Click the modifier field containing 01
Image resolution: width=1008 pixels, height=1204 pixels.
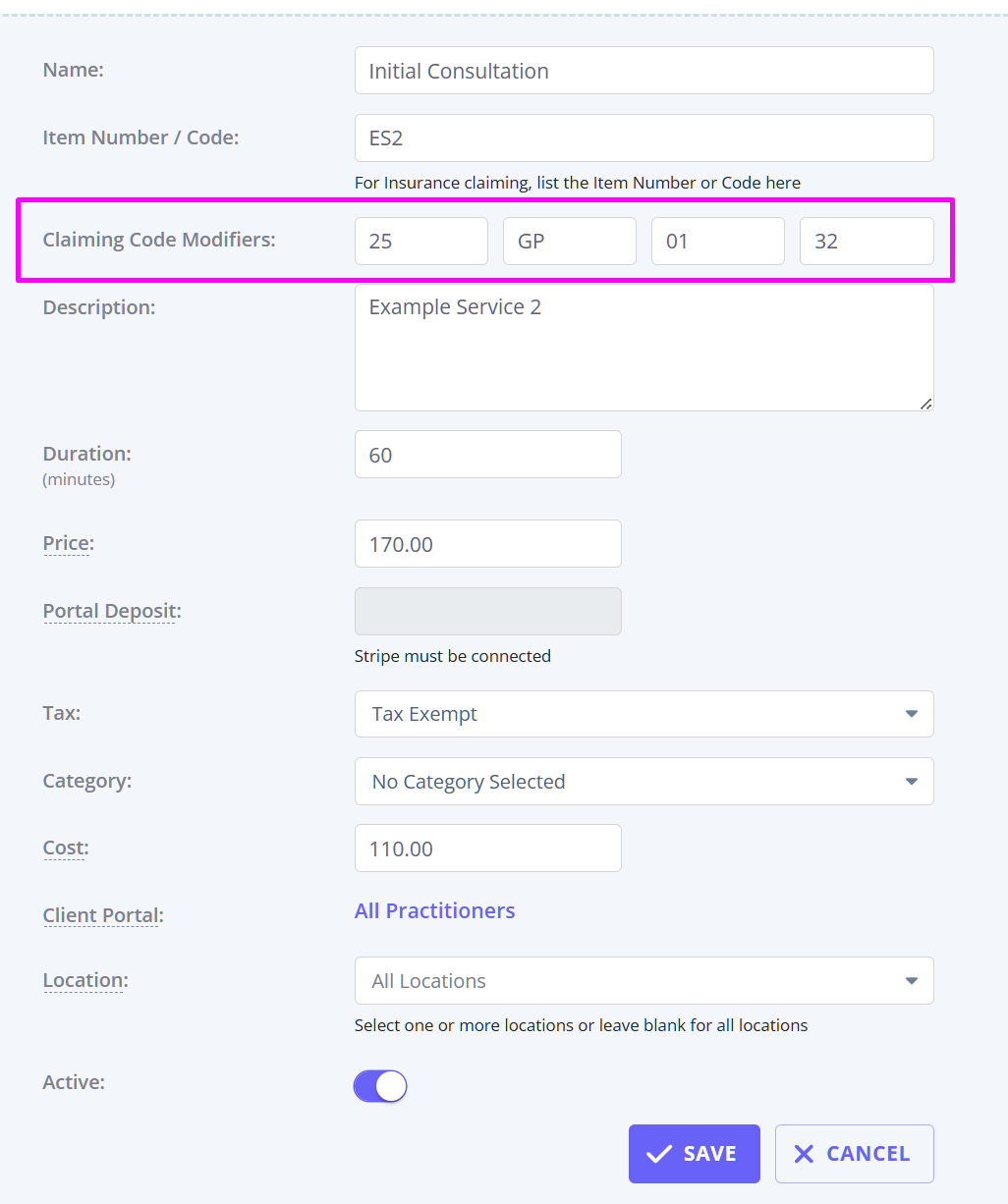717,242
